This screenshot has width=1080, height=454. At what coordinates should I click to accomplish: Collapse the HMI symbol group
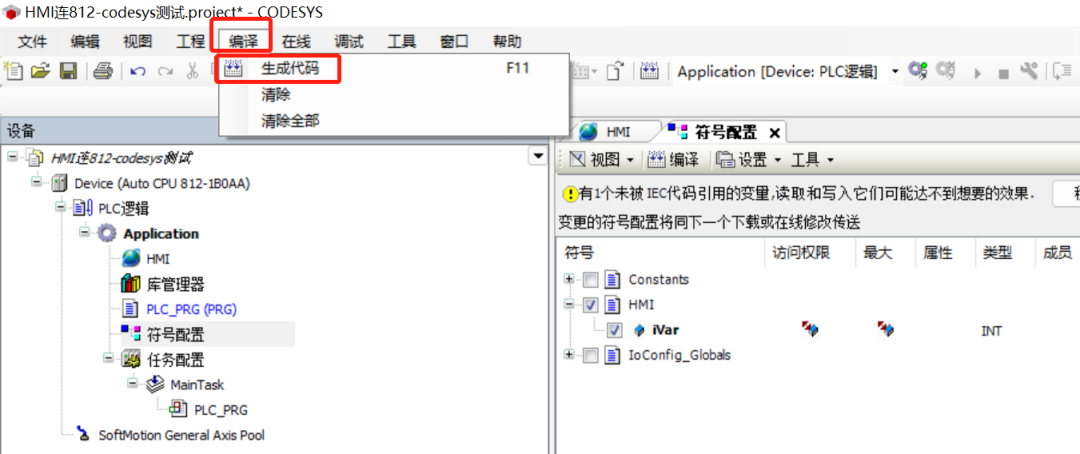pyautogui.click(x=569, y=304)
